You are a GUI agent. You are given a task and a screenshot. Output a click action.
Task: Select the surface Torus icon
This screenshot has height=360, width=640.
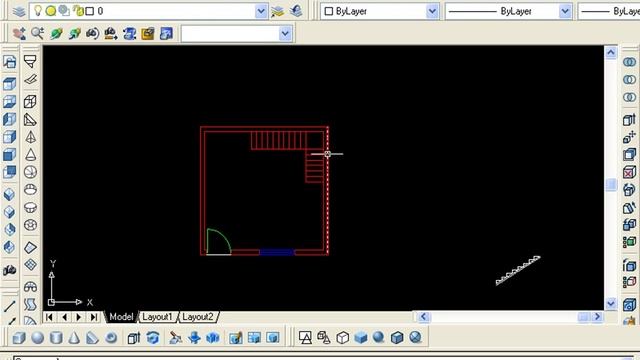point(30,225)
